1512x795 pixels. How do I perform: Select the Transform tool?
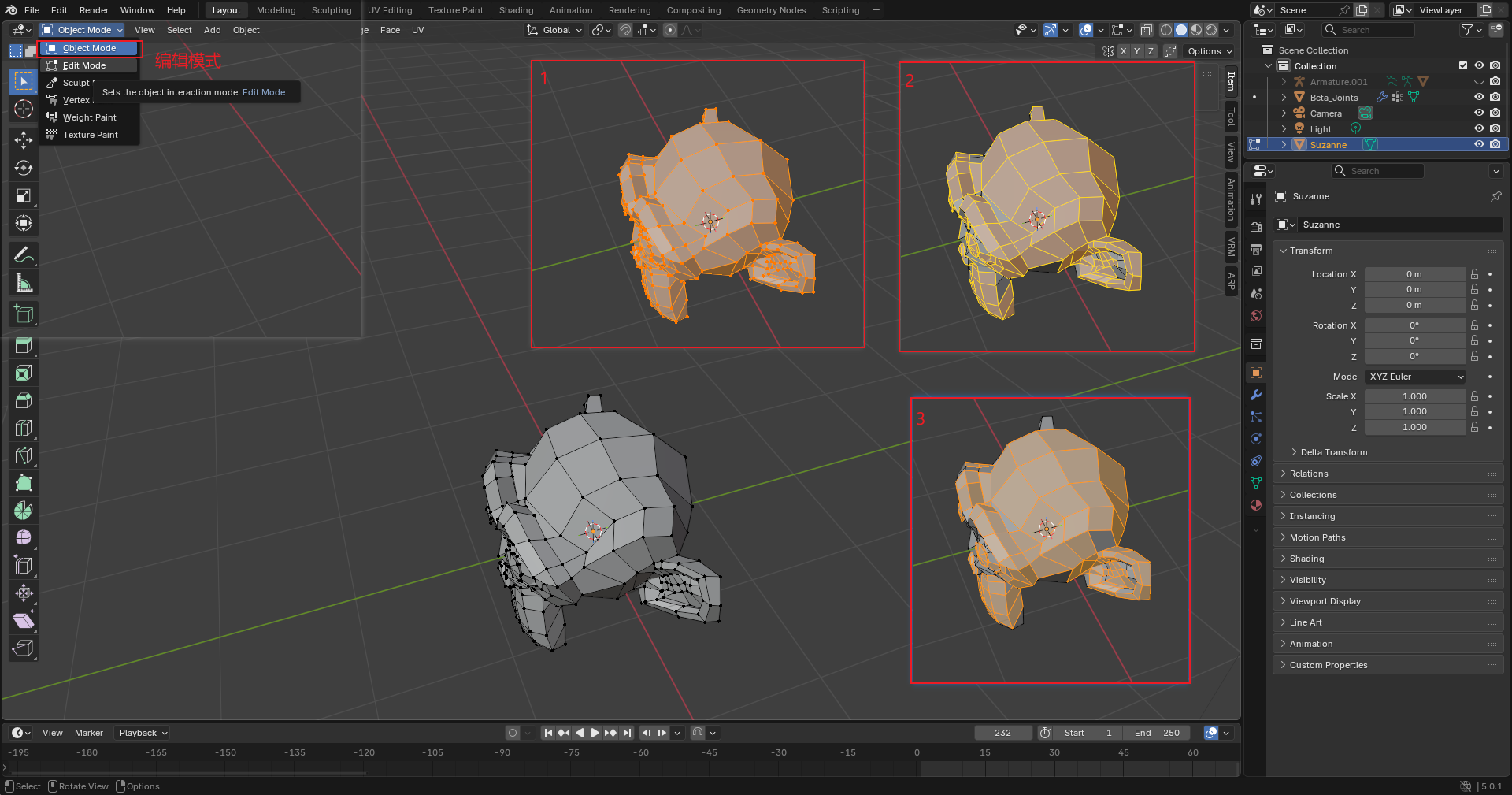click(24, 224)
